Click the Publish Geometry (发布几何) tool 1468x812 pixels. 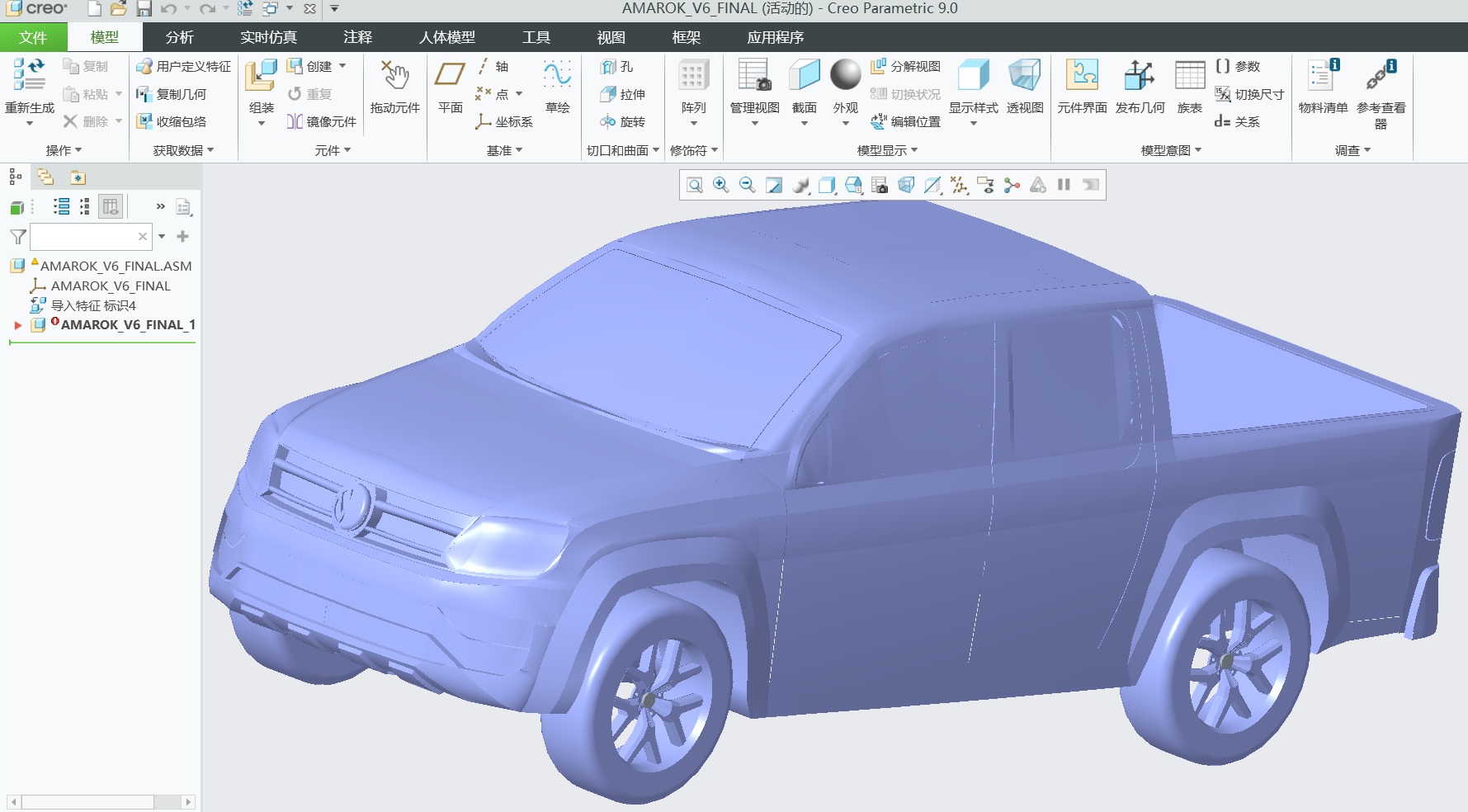tap(1140, 87)
